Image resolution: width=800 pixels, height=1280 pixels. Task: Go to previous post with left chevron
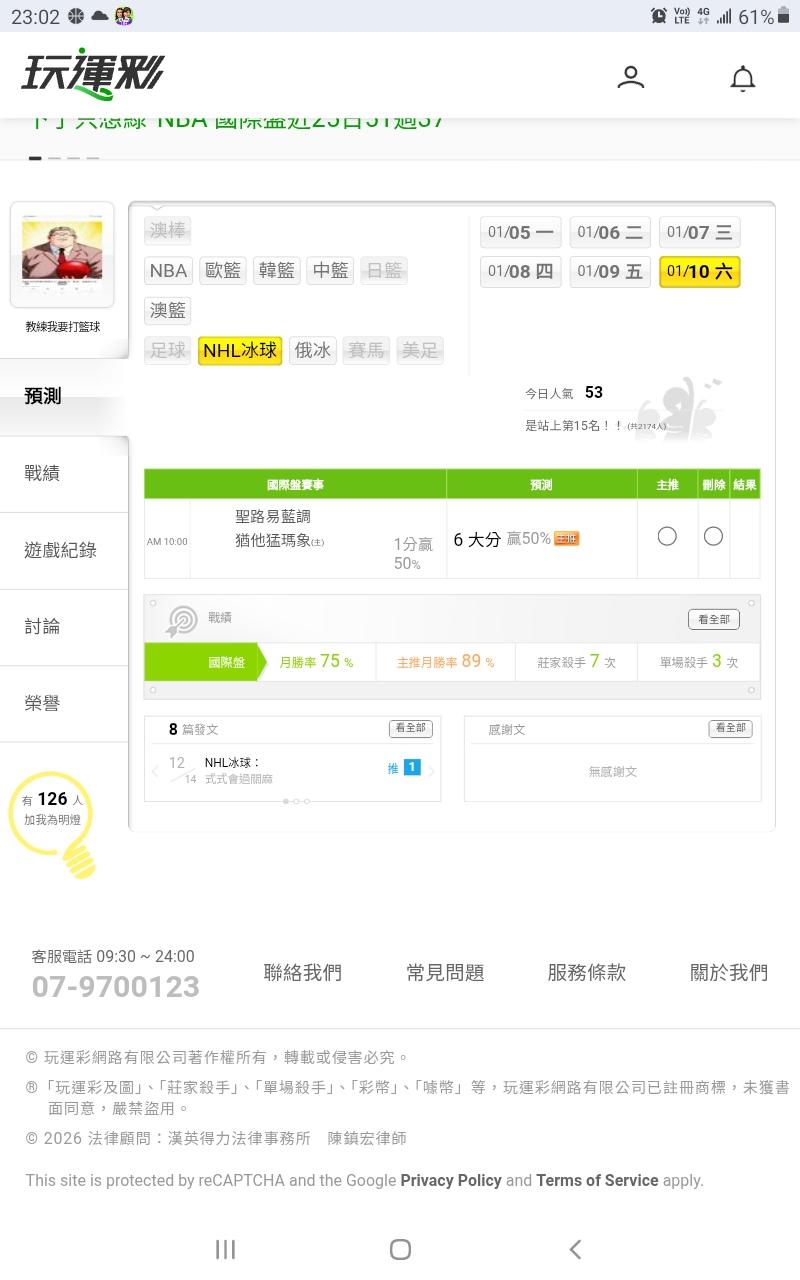coord(155,770)
